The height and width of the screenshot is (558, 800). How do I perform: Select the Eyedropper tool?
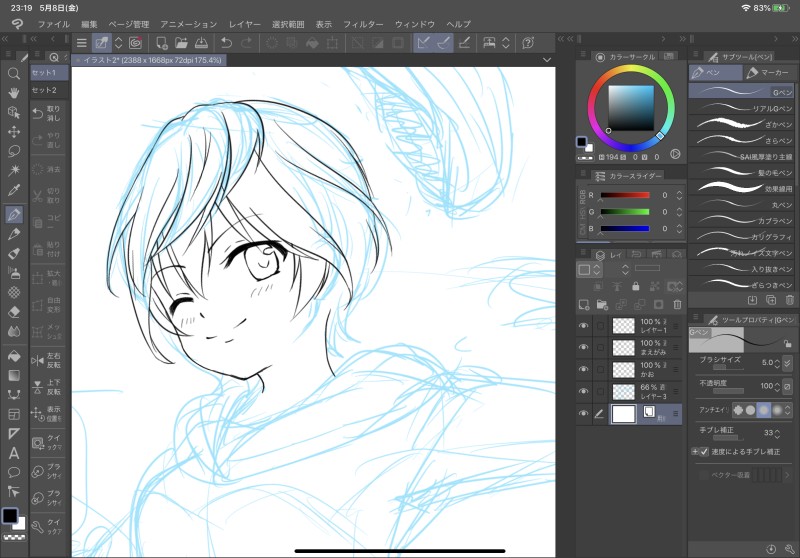pyautogui.click(x=14, y=190)
